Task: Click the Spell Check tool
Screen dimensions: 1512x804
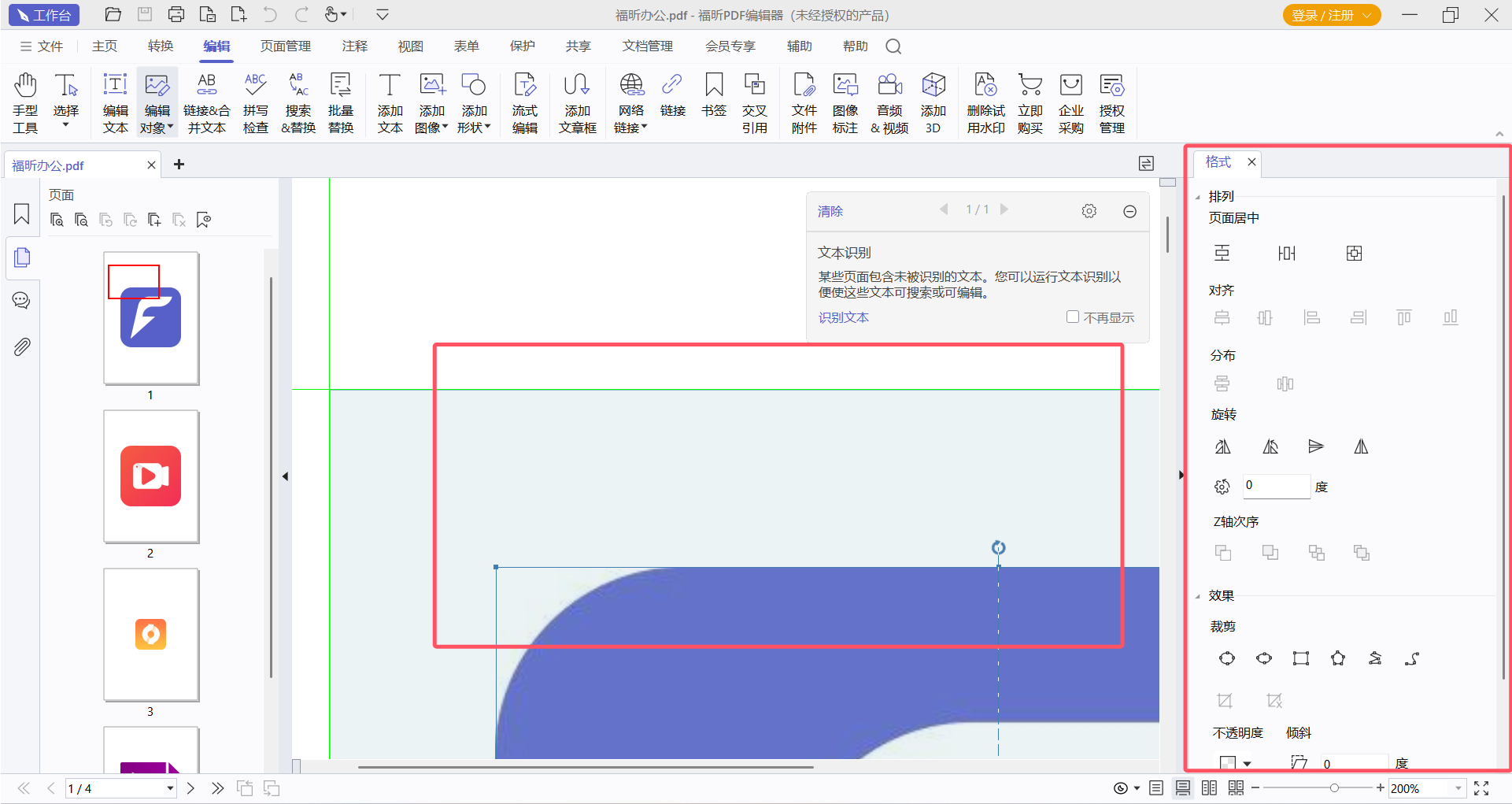Action: [x=255, y=102]
